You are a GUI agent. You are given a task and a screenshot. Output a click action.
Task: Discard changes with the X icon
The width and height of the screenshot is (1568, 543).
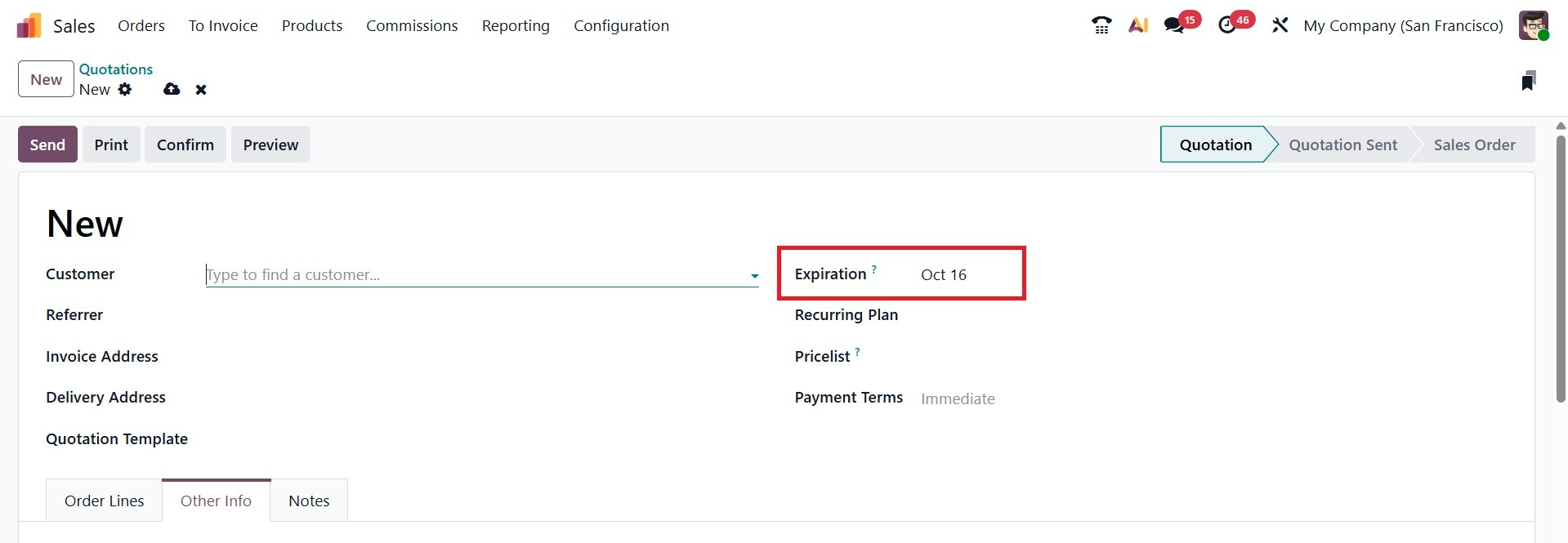pos(201,90)
